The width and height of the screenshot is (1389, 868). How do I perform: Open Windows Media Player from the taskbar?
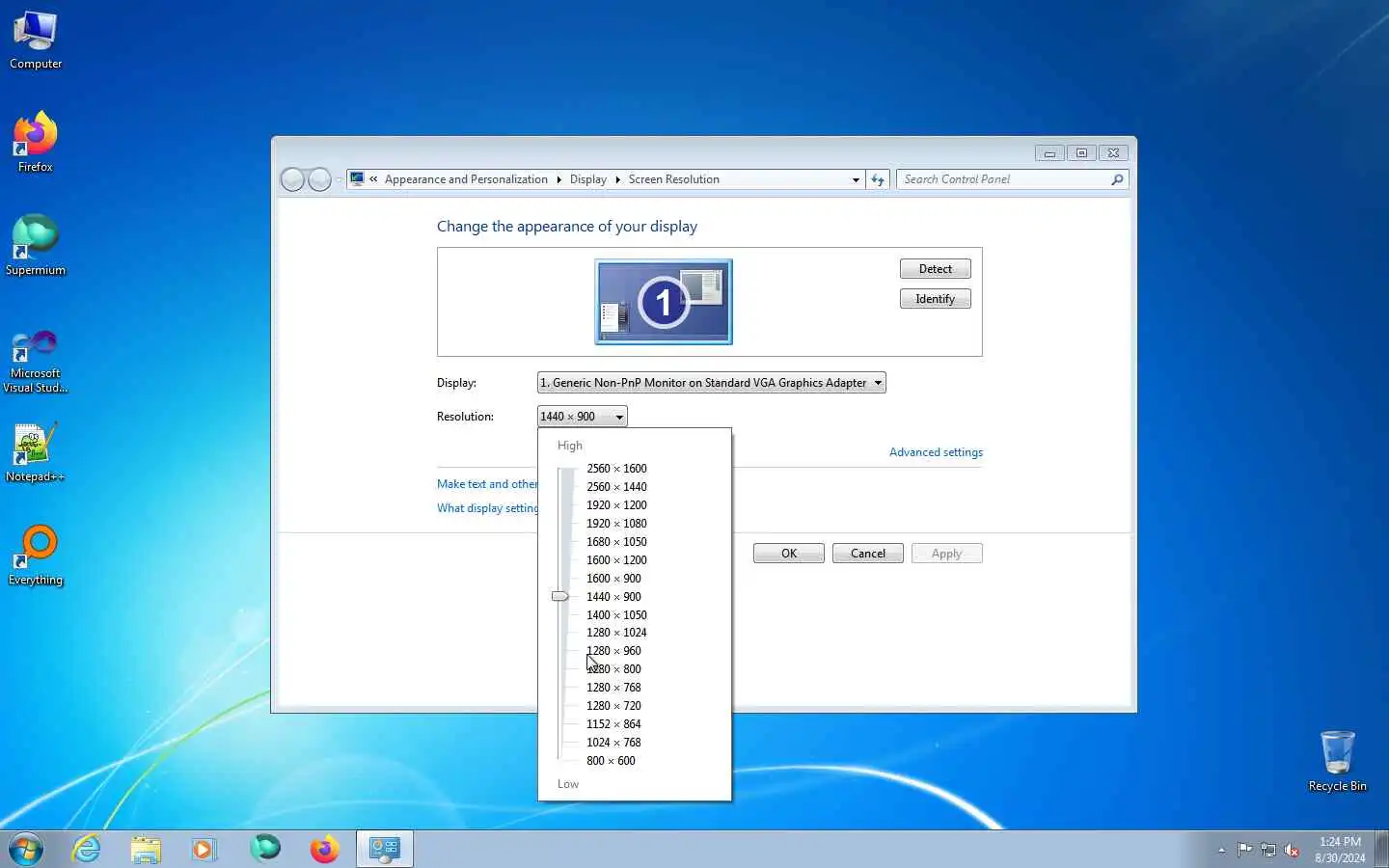tap(204, 849)
